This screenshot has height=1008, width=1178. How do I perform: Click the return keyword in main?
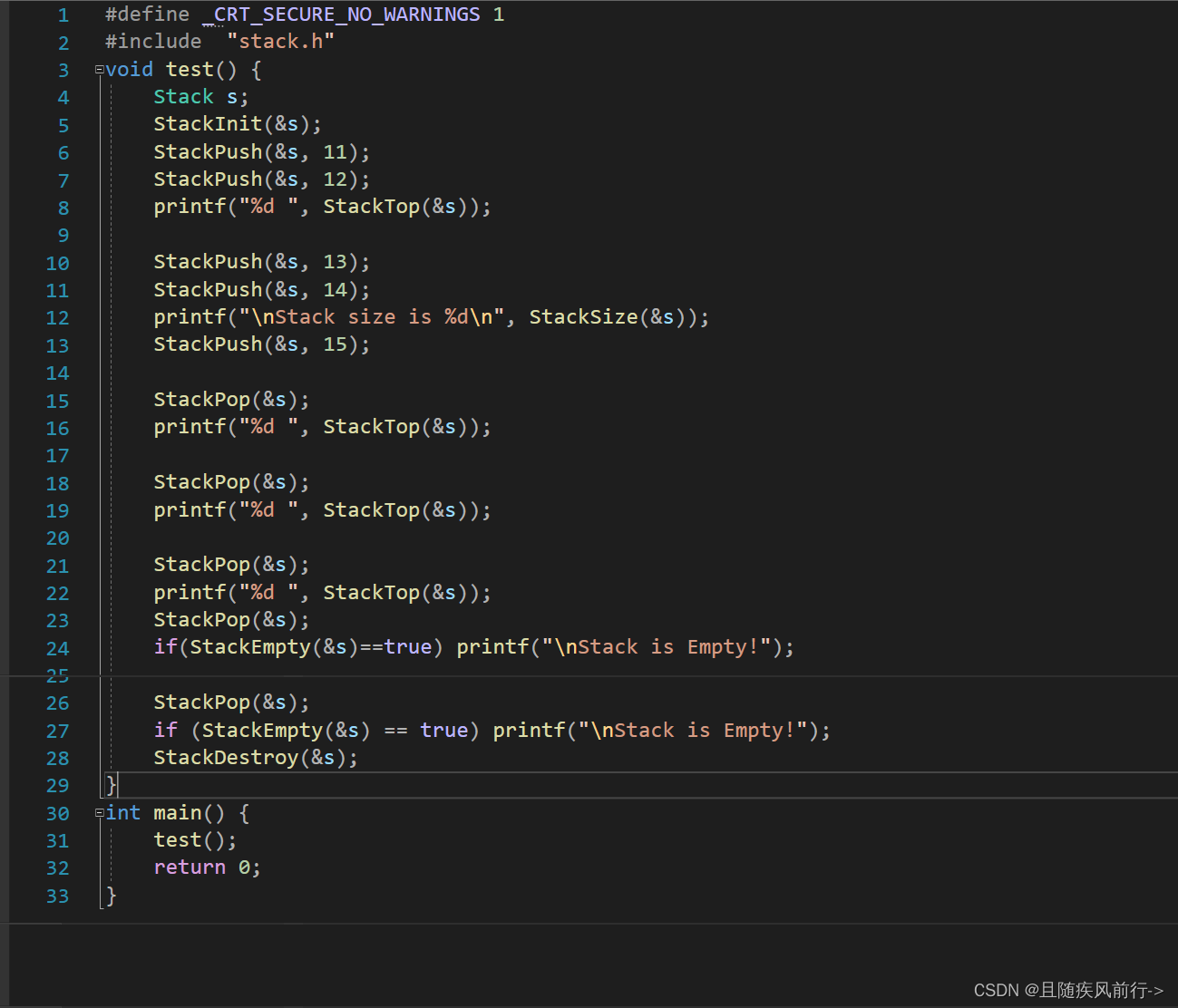click(190, 867)
